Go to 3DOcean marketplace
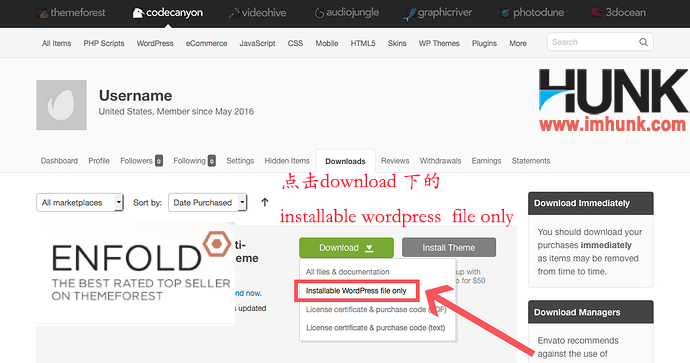Image resolution: width=690 pixels, height=363 pixels. pos(619,12)
